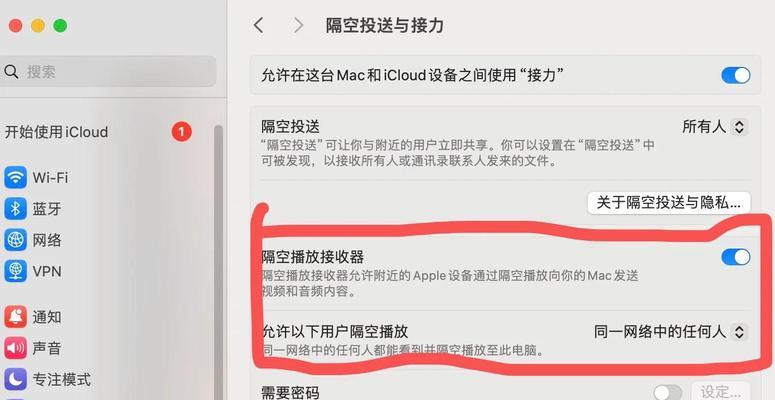Click the VPN icon in sidebar
The image size is (775, 400).
tap(15, 271)
